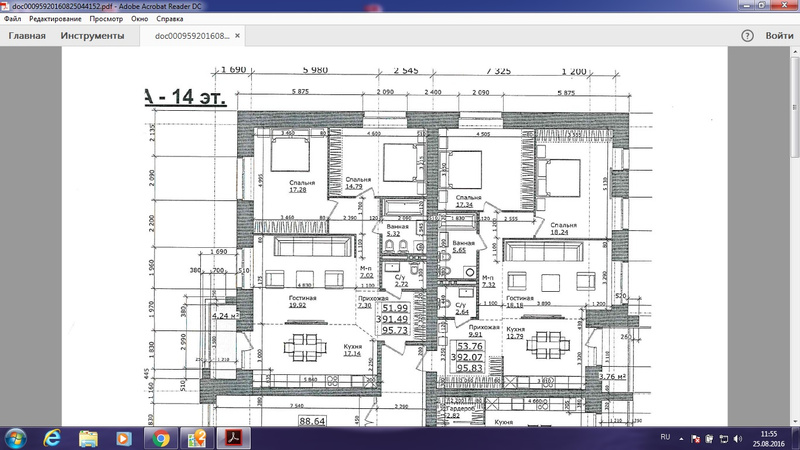Click the 'Спальня 14.79' room label

358,183
